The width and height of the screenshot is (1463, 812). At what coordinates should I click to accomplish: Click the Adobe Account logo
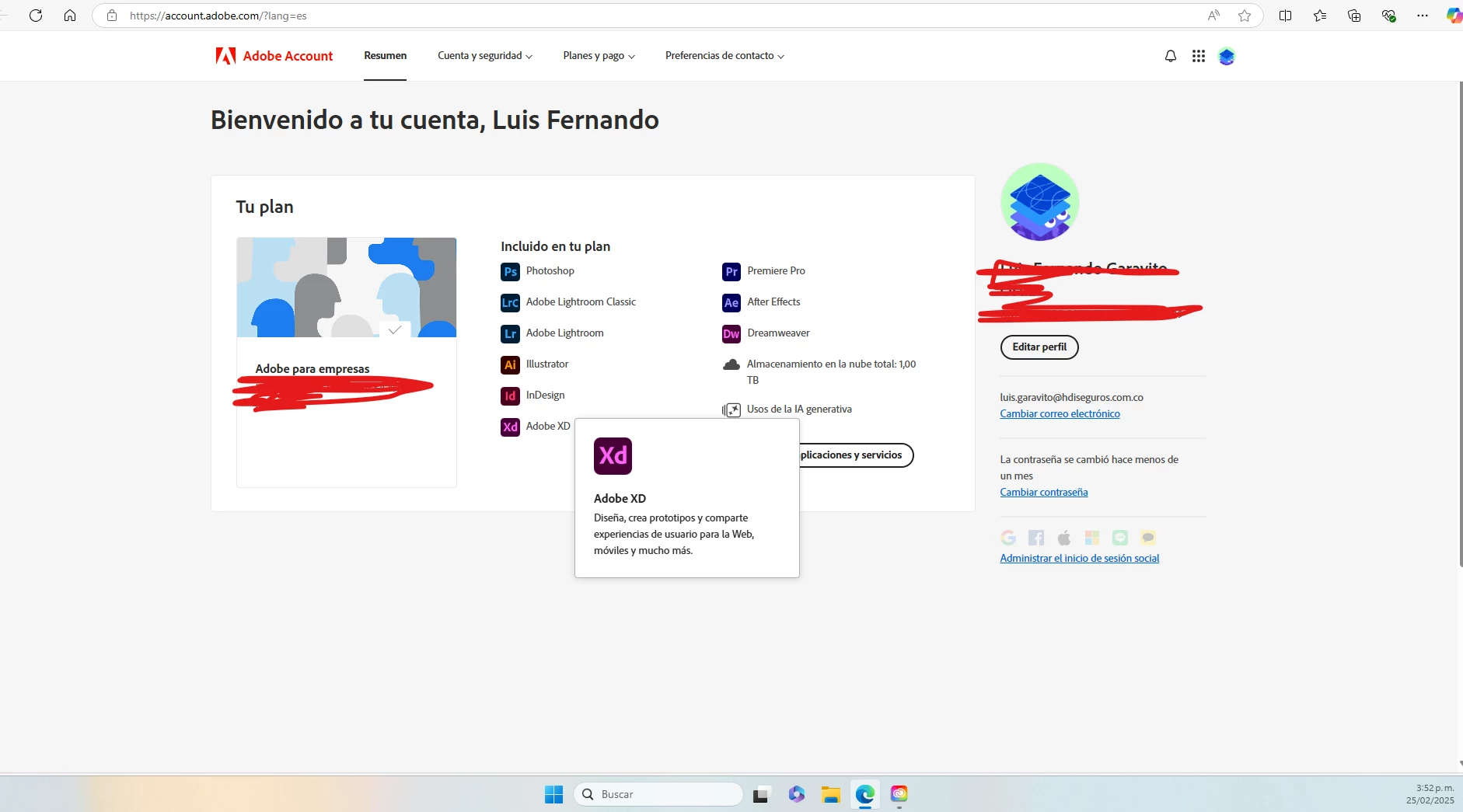[274, 56]
